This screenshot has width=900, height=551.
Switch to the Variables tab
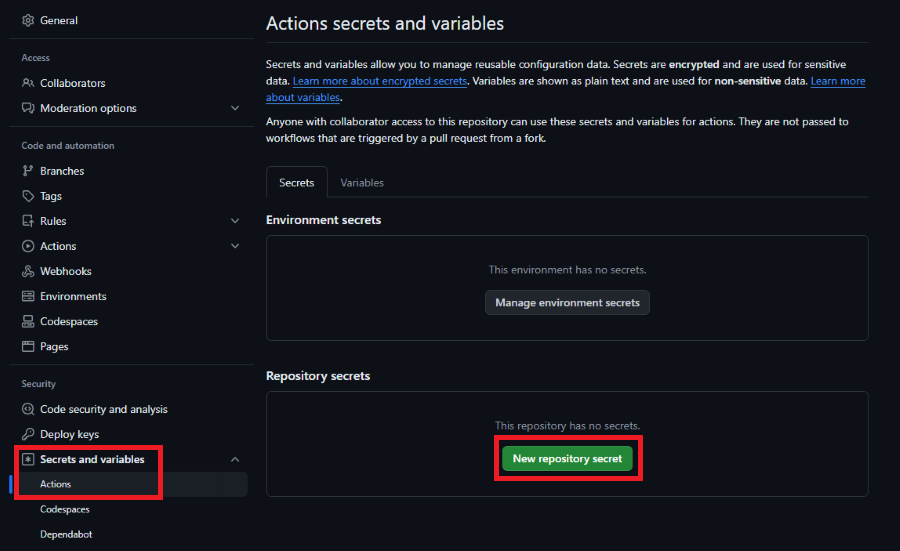tap(362, 183)
